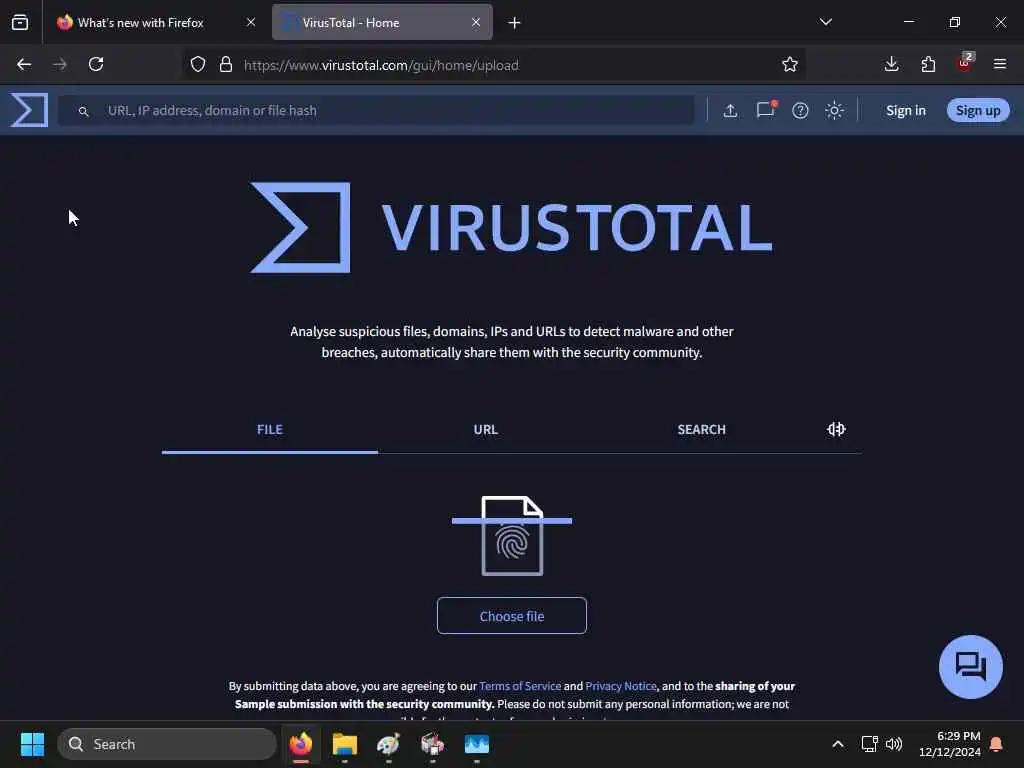1024x768 pixels.
Task: Open the help question mark icon
Action: (800, 110)
